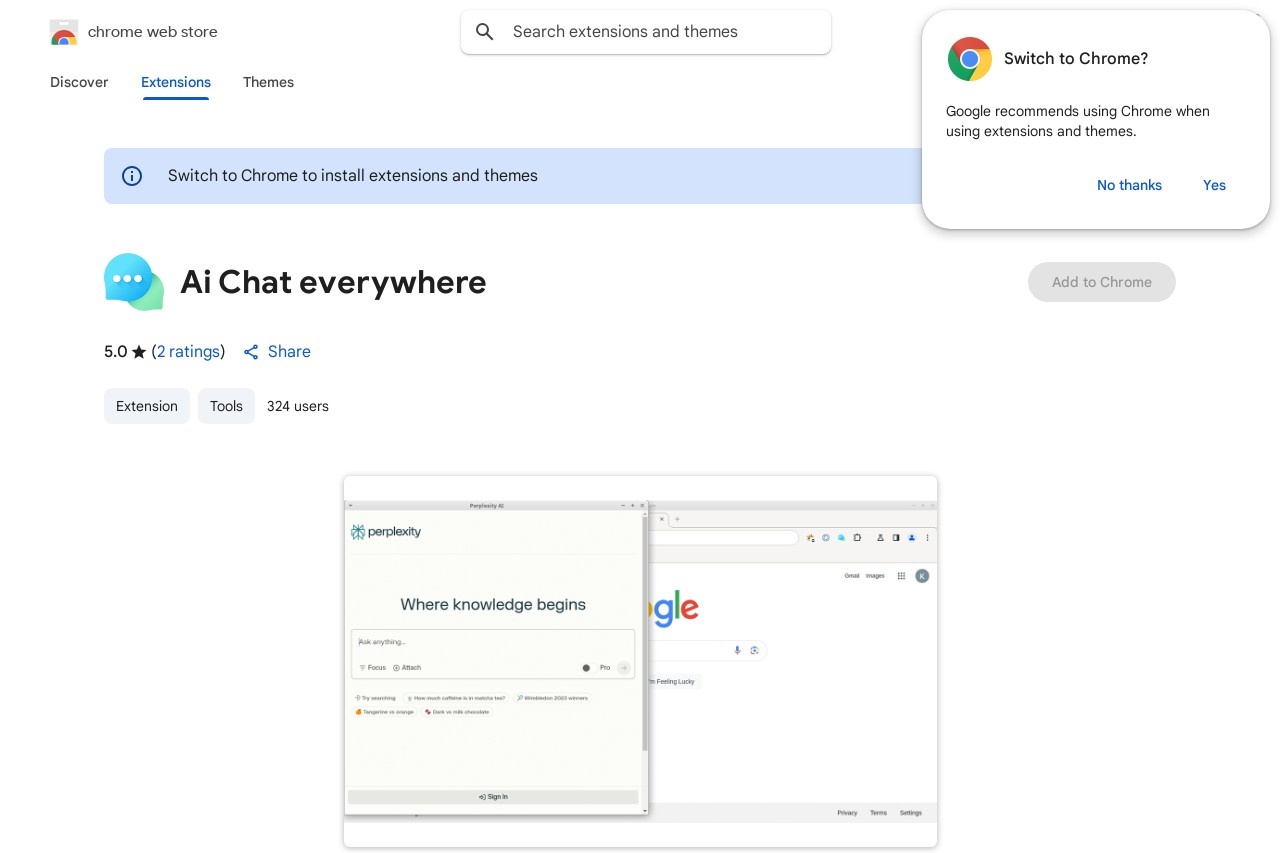Screen dimensions: 1280x853
Task: Click the 5.0 rating value
Action: pos(116,351)
